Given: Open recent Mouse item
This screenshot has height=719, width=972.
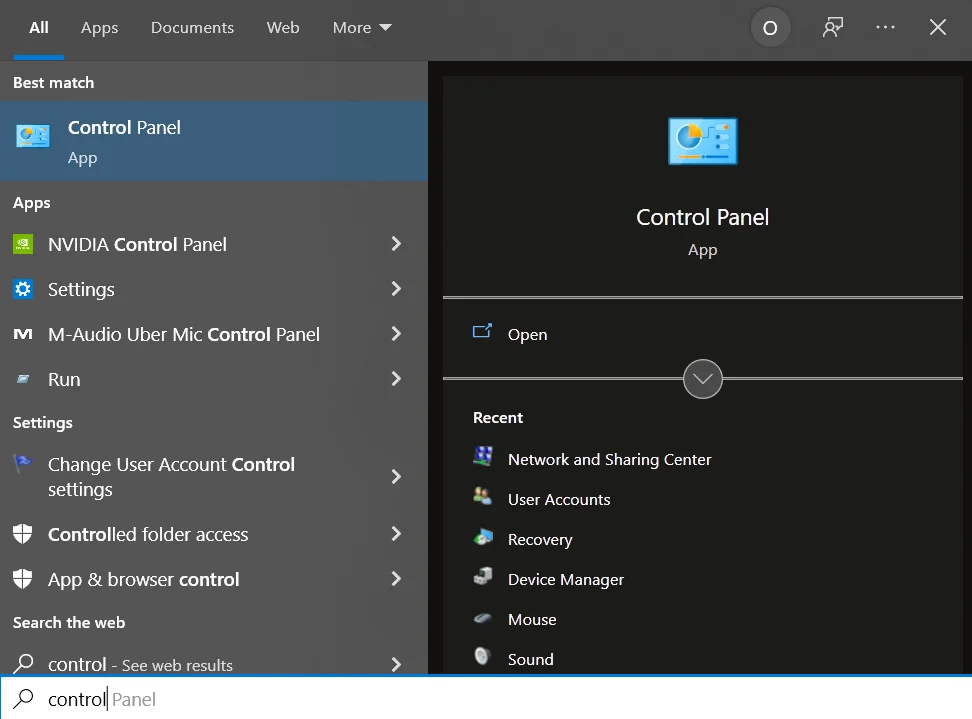Looking at the screenshot, I should (x=532, y=620).
